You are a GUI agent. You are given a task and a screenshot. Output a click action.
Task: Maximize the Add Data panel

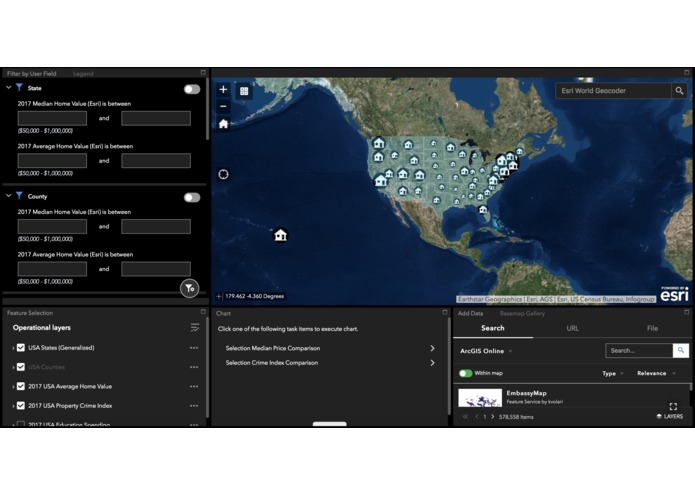click(x=687, y=312)
